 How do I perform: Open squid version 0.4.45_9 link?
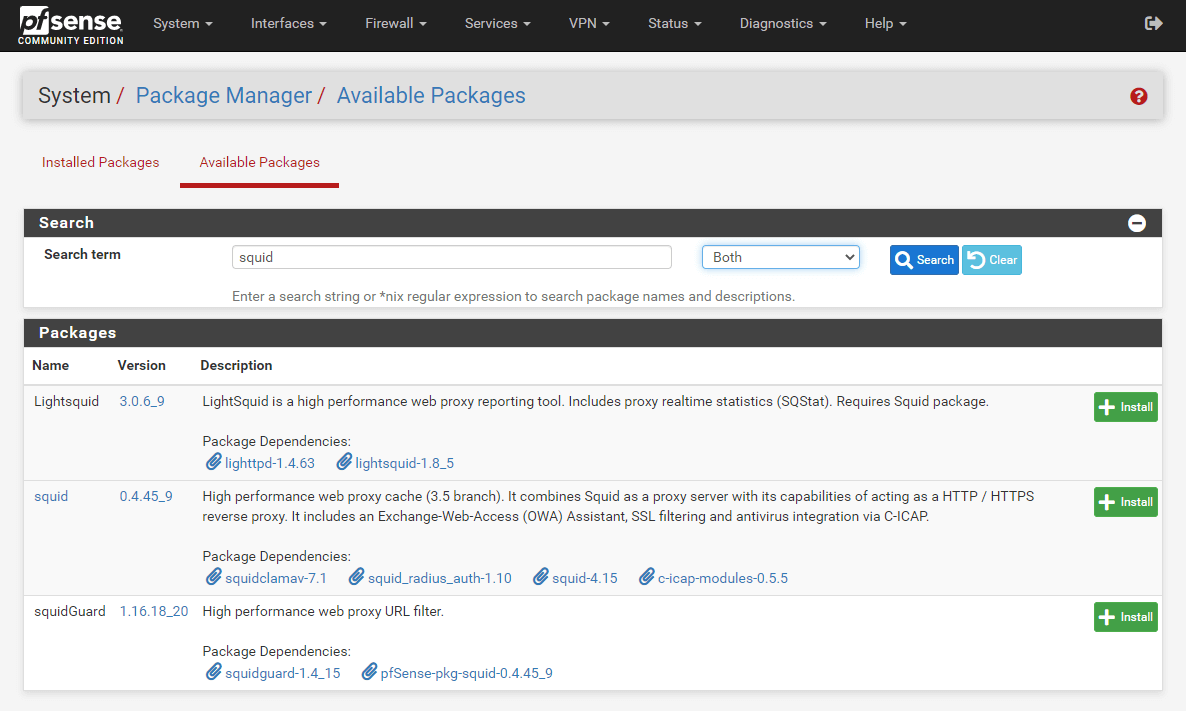tap(146, 496)
